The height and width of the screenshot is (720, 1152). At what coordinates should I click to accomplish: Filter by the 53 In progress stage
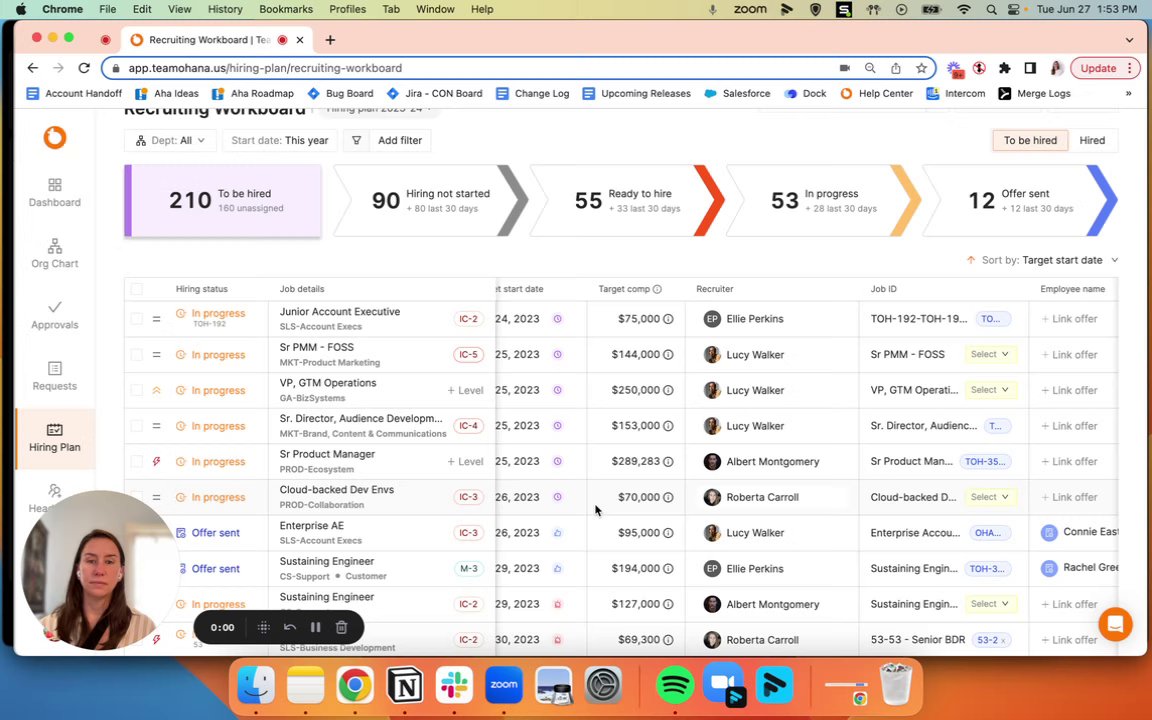[824, 201]
